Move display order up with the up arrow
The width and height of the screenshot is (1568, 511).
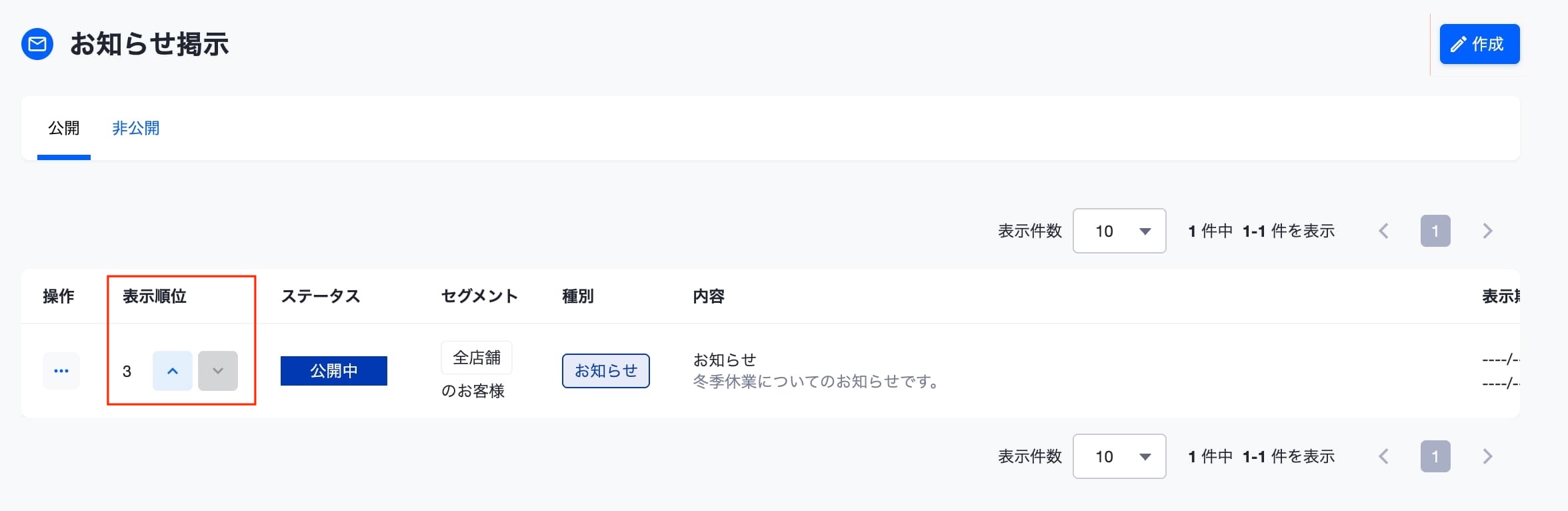[173, 371]
